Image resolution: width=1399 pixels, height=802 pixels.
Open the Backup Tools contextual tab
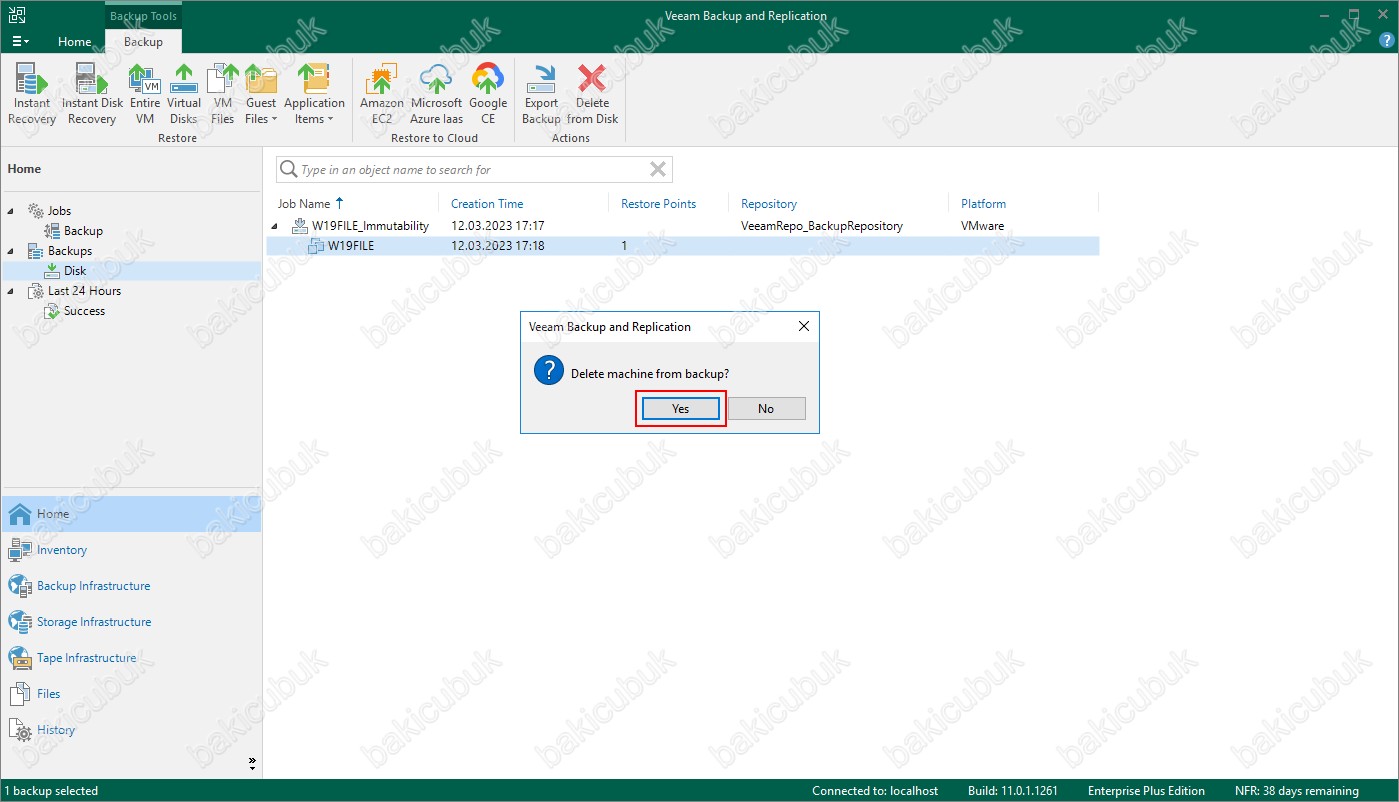pos(143,16)
